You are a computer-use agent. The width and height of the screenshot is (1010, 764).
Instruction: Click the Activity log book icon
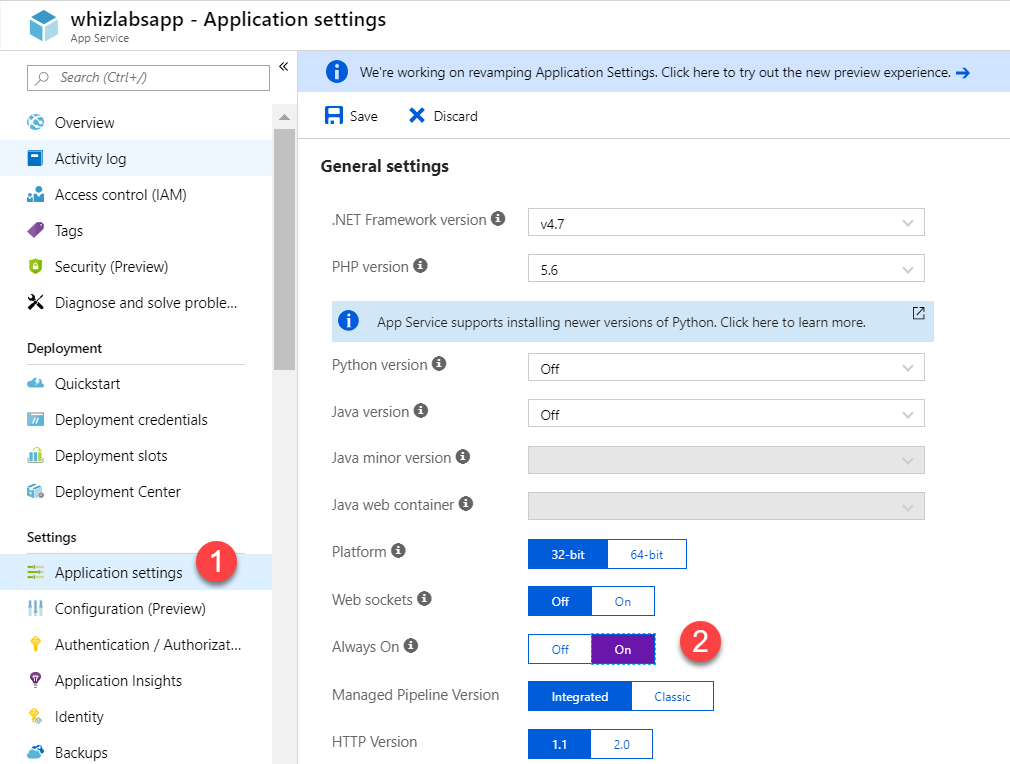35,158
